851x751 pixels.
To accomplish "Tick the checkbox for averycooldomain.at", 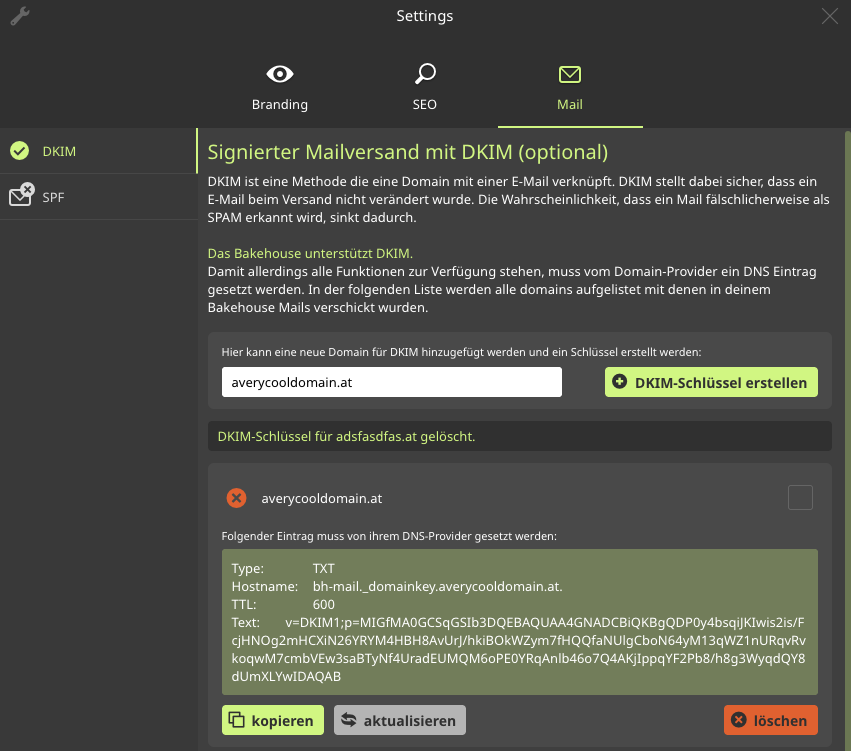I will [800, 497].
